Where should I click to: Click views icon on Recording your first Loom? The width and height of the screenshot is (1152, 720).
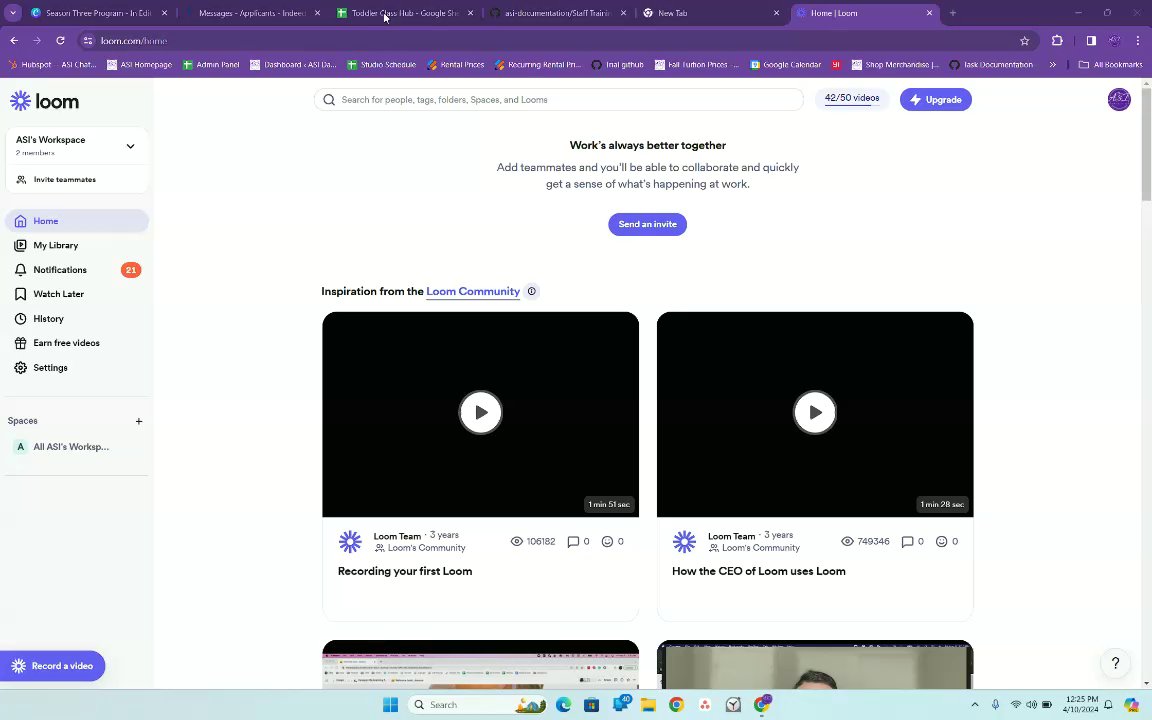516,541
